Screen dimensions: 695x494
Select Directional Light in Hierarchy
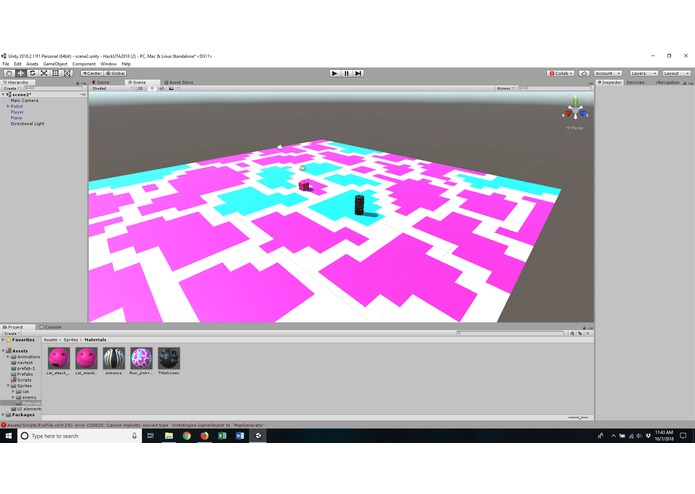27,124
